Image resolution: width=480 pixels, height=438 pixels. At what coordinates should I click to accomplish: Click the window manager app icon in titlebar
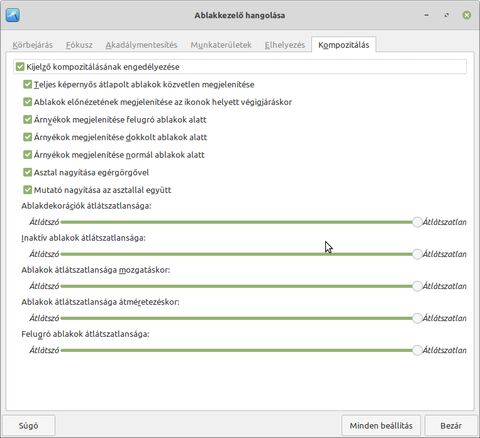click(13, 15)
